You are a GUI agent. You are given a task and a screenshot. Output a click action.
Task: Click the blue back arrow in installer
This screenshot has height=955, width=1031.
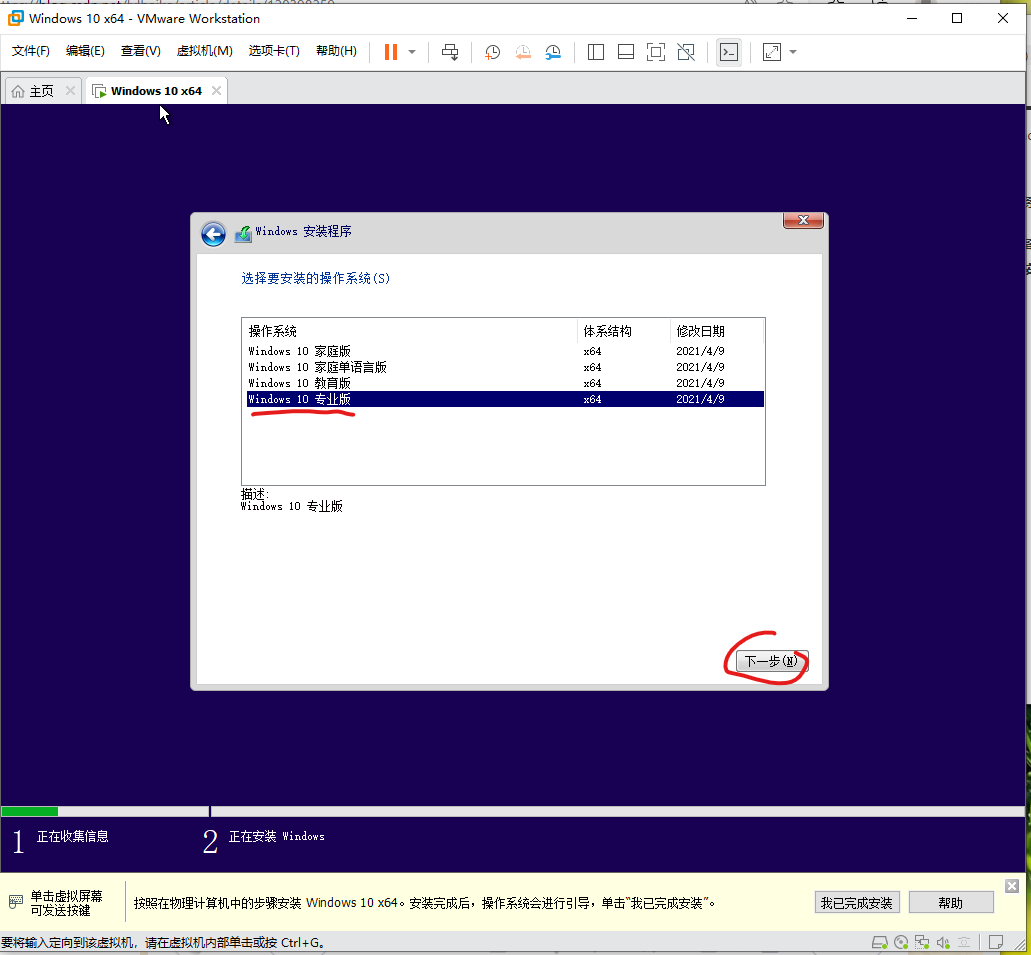pyautogui.click(x=213, y=234)
